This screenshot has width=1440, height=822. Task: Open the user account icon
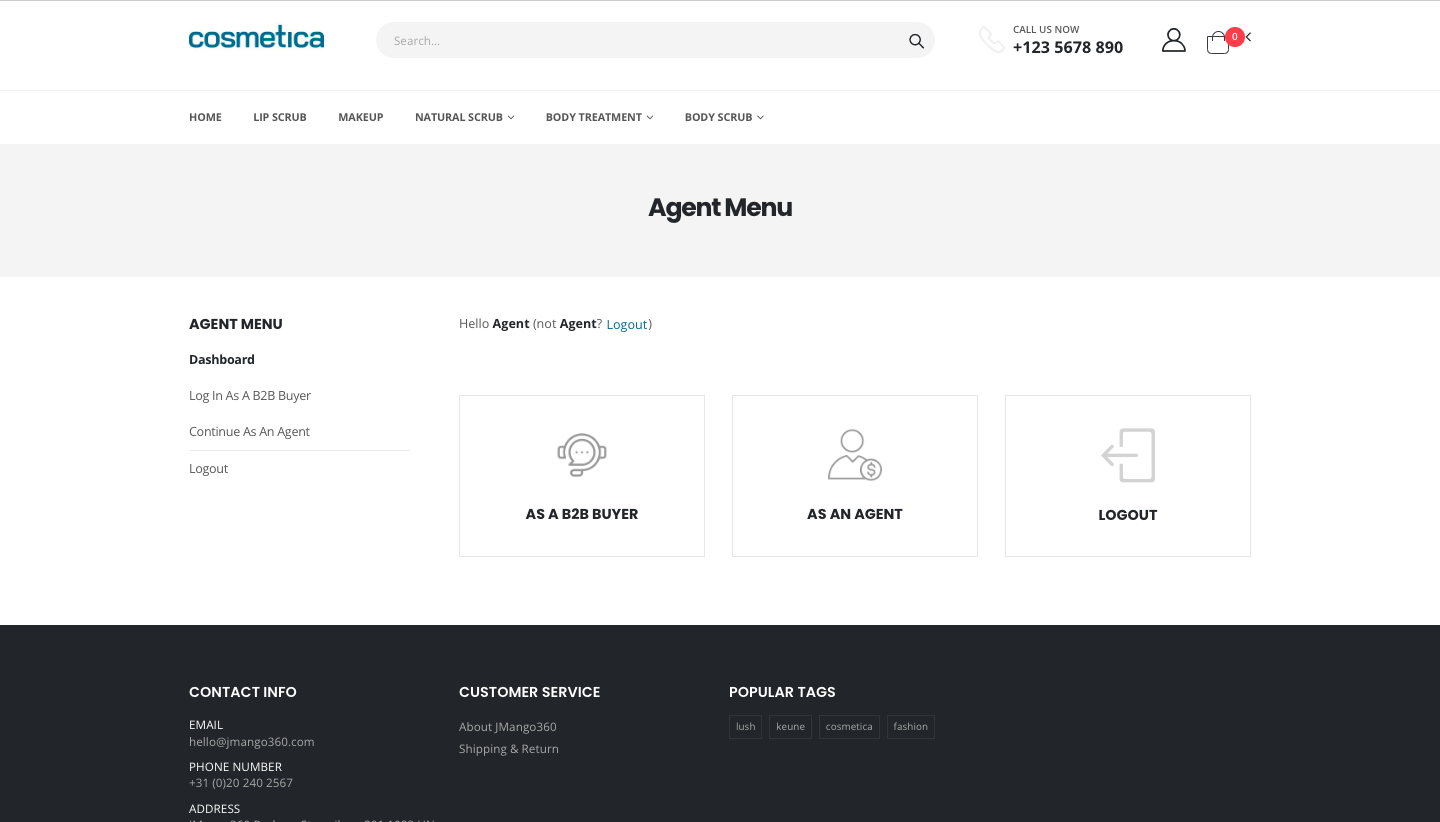[1173, 41]
